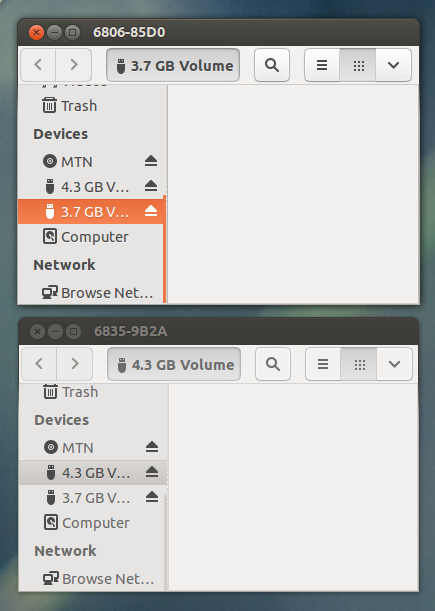Screen dimensions: 435x611
Task: Eject the 4.3 GB volume in bottom window
Action: (x=152, y=472)
